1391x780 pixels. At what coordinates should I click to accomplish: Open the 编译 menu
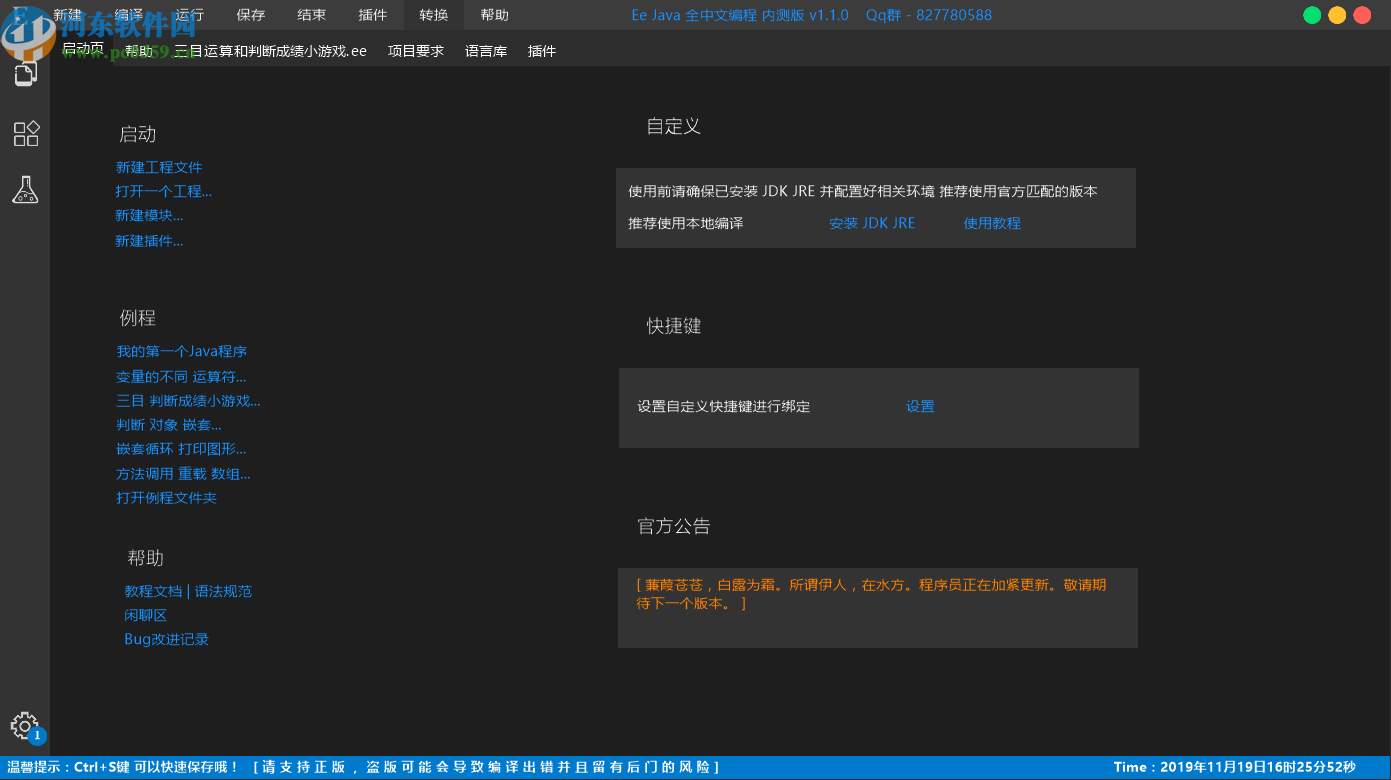point(127,15)
